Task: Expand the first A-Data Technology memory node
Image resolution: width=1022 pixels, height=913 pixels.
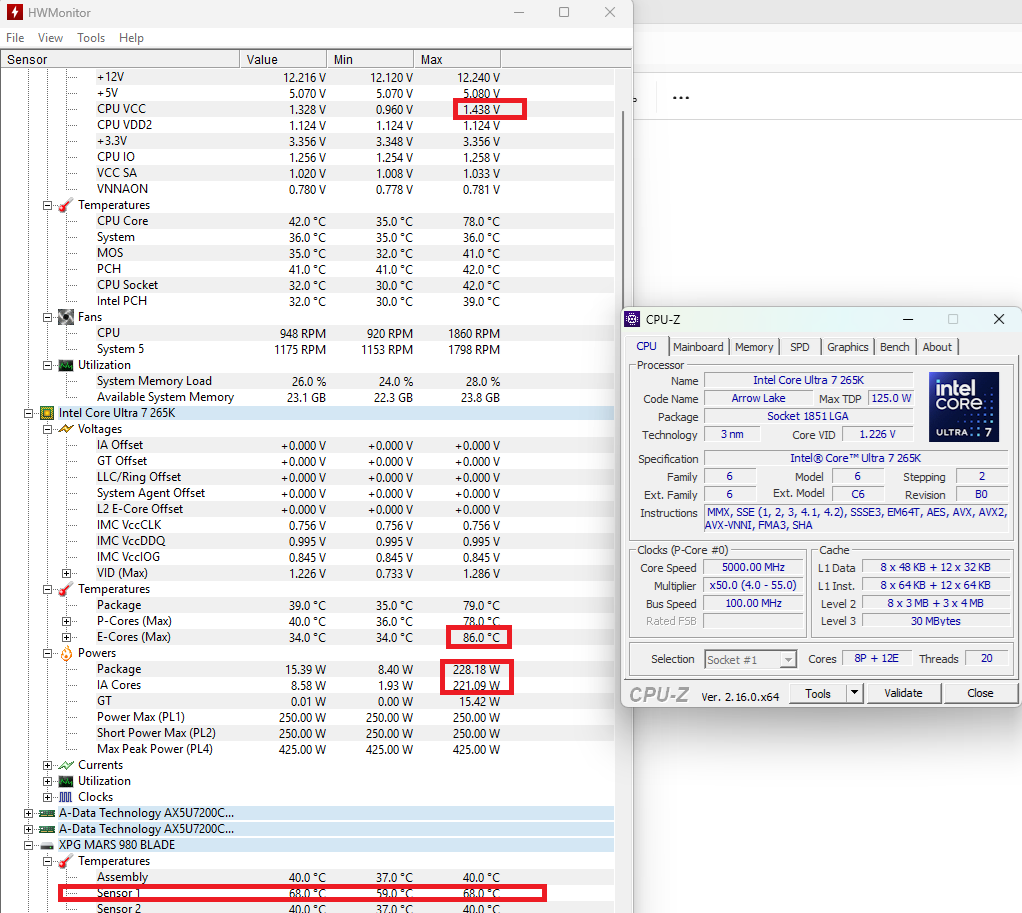Action: 28,813
